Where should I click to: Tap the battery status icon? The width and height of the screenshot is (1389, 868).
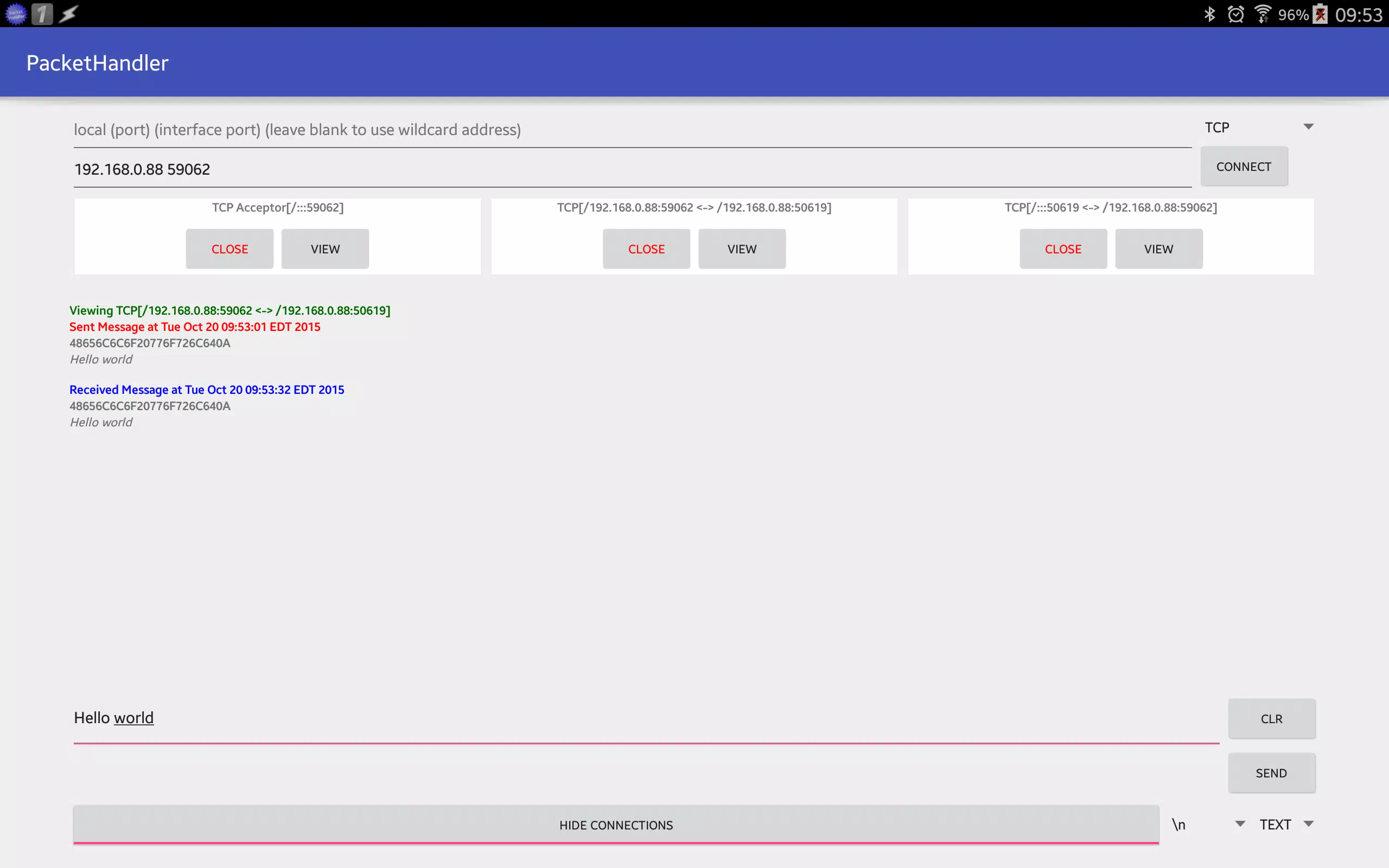tap(1320, 14)
